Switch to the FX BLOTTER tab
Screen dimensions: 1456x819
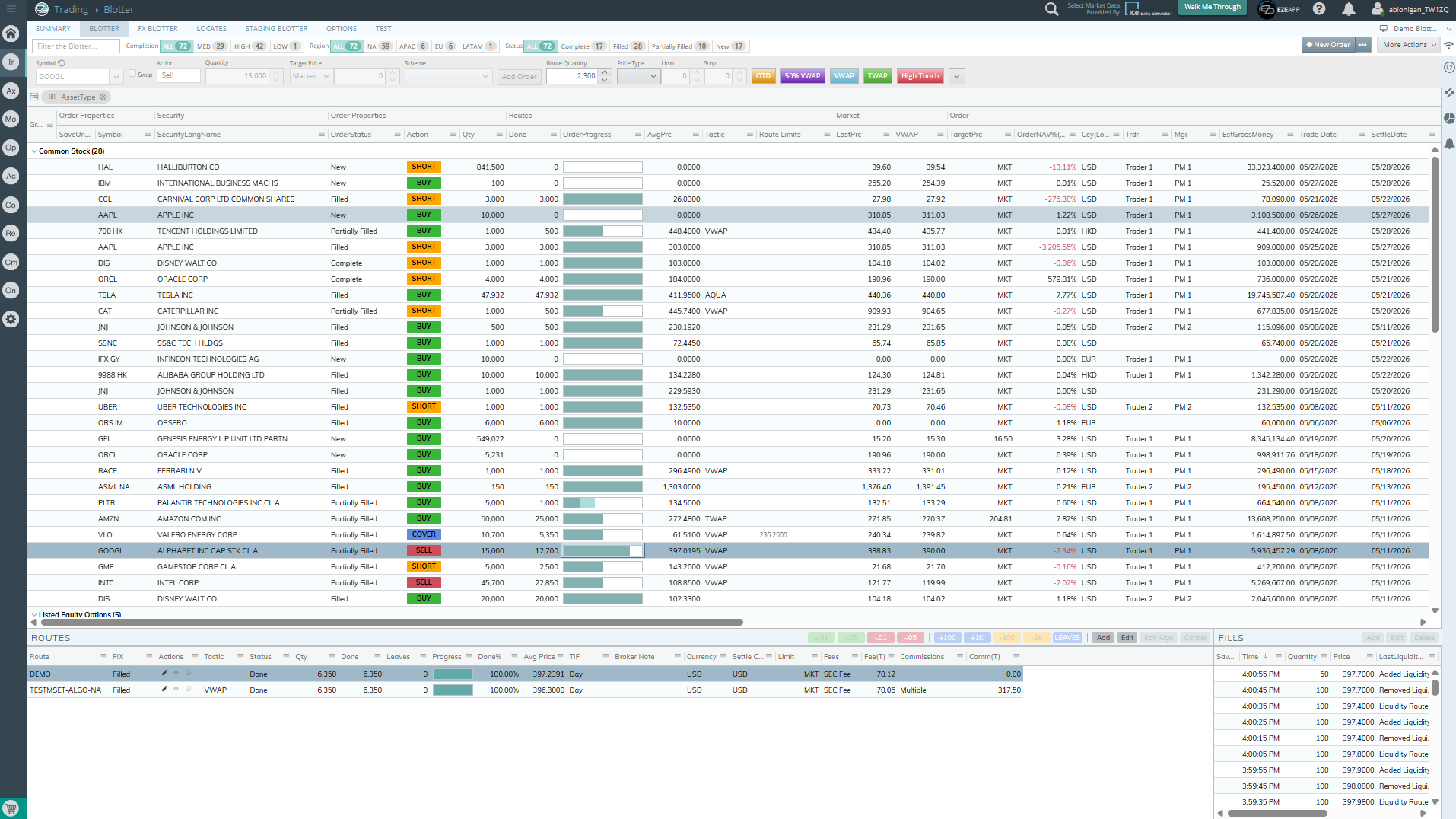tap(157, 29)
